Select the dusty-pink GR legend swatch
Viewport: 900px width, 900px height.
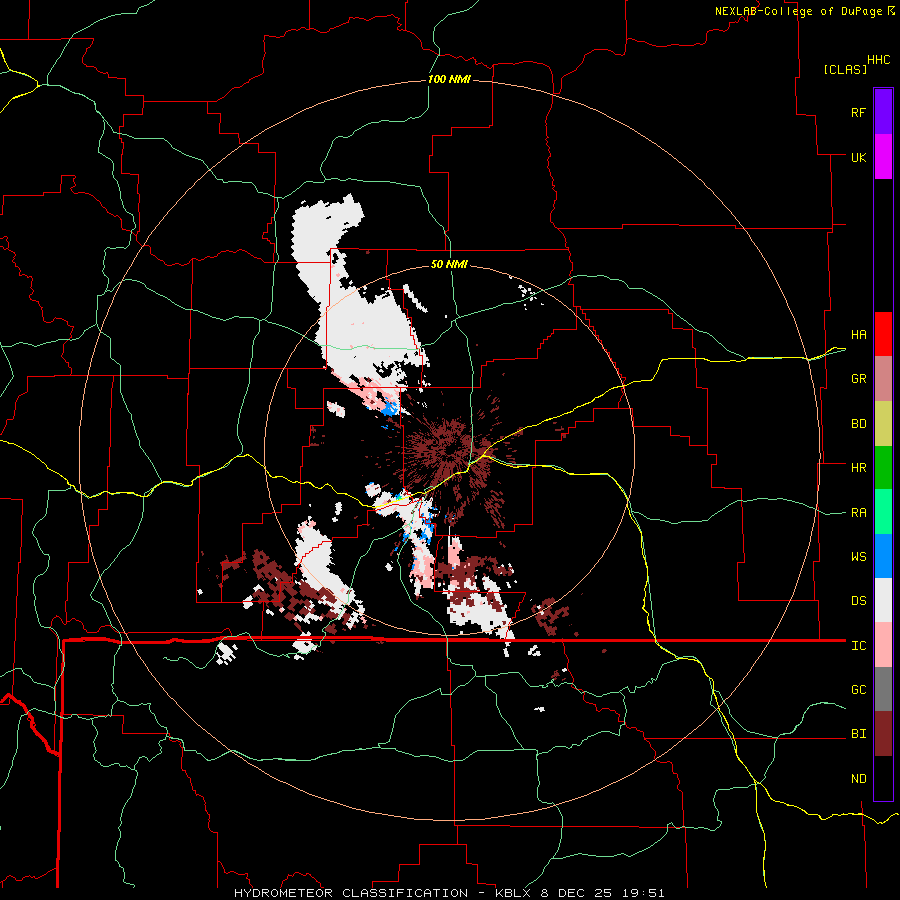(x=883, y=378)
